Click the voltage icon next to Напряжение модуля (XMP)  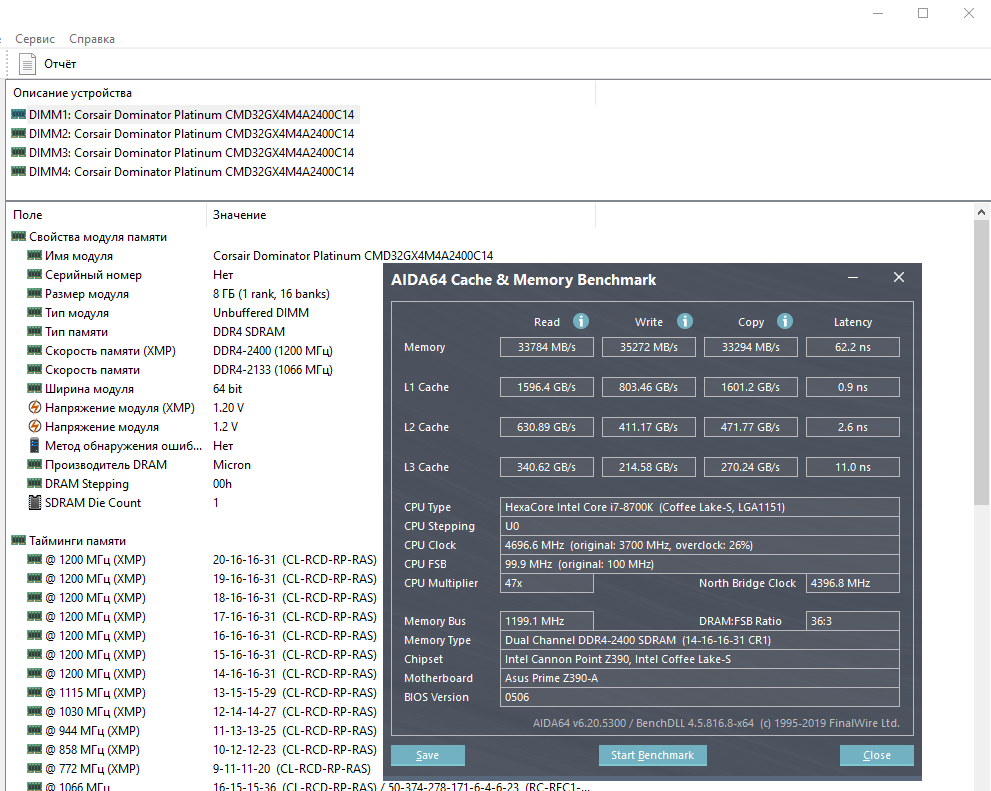[35, 408]
